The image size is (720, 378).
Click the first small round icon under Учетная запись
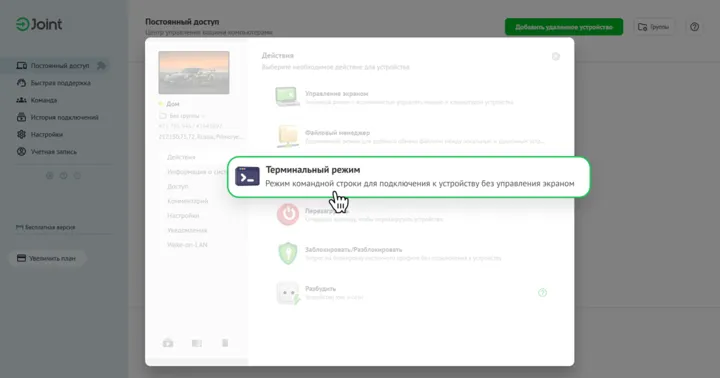pyautogui.click(x=50, y=175)
